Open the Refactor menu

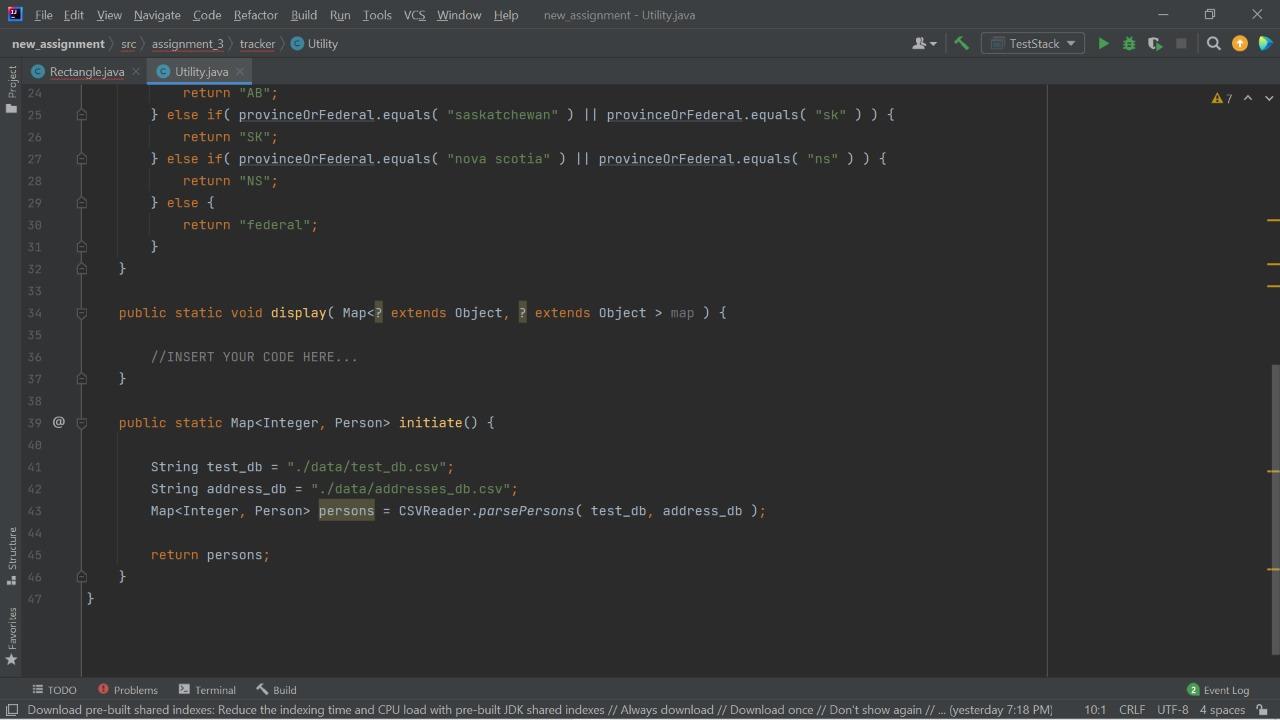[255, 14]
